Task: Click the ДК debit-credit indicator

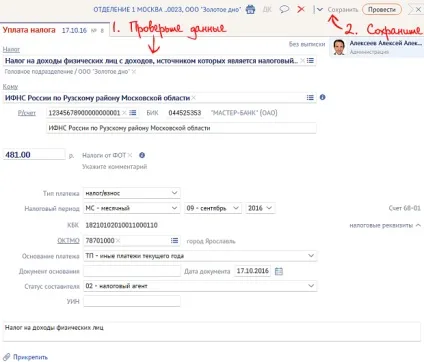Action: coord(267,9)
